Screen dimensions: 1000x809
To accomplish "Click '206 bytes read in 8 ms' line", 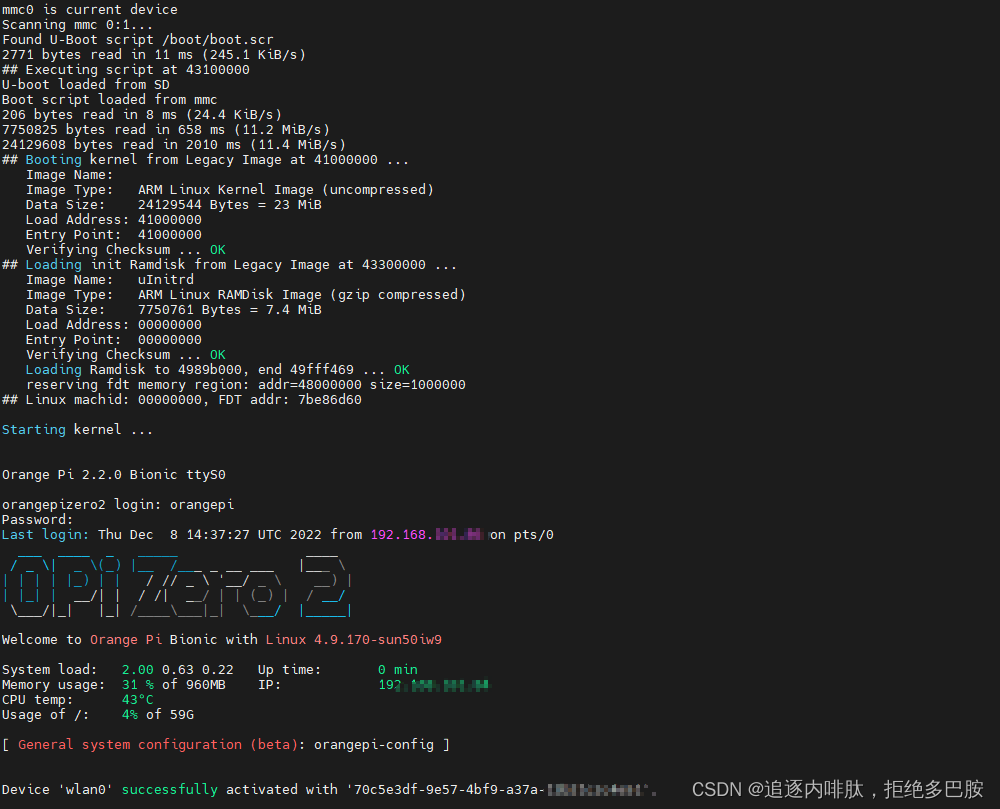I will click(142, 115).
